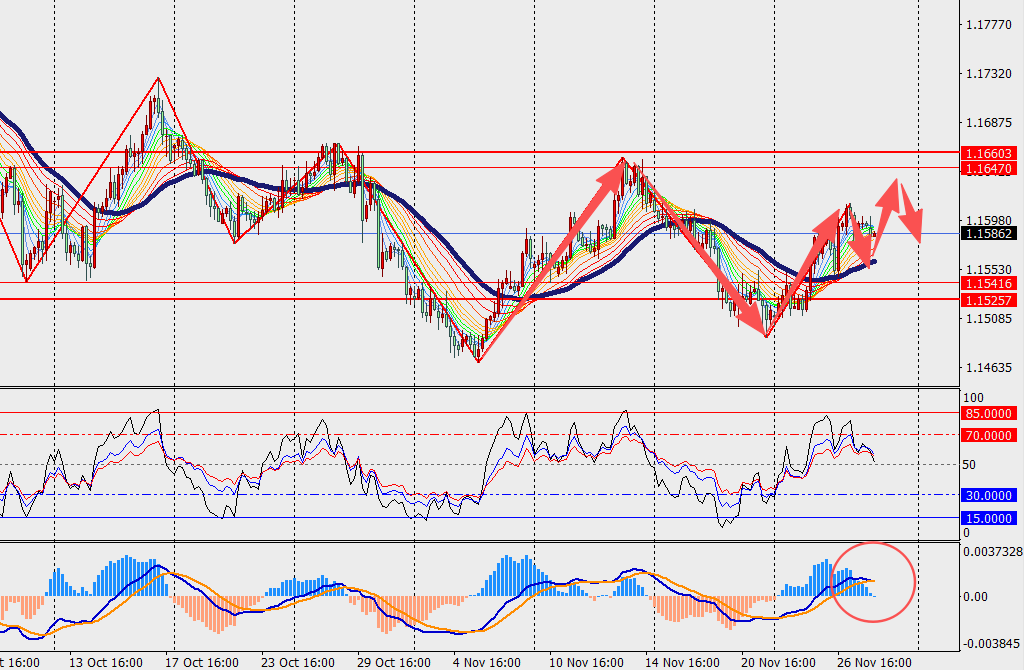Click the 4 Nov 16:00 time label

pyautogui.click(x=486, y=662)
